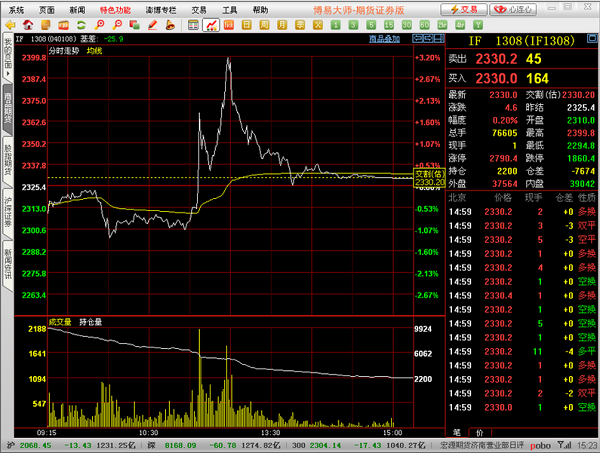The width and height of the screenshot is (600, 453).
Task: Toggle the 均线 average line label
Action: (94, 51)
